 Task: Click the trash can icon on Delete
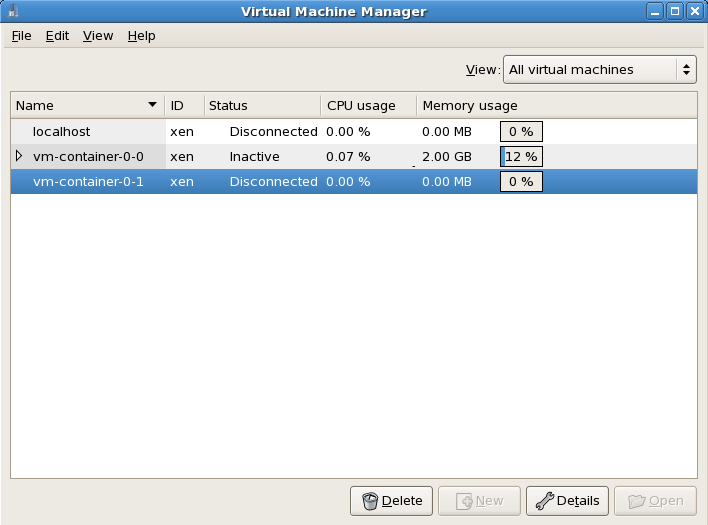pyautogui.click(x=369, y=501)
